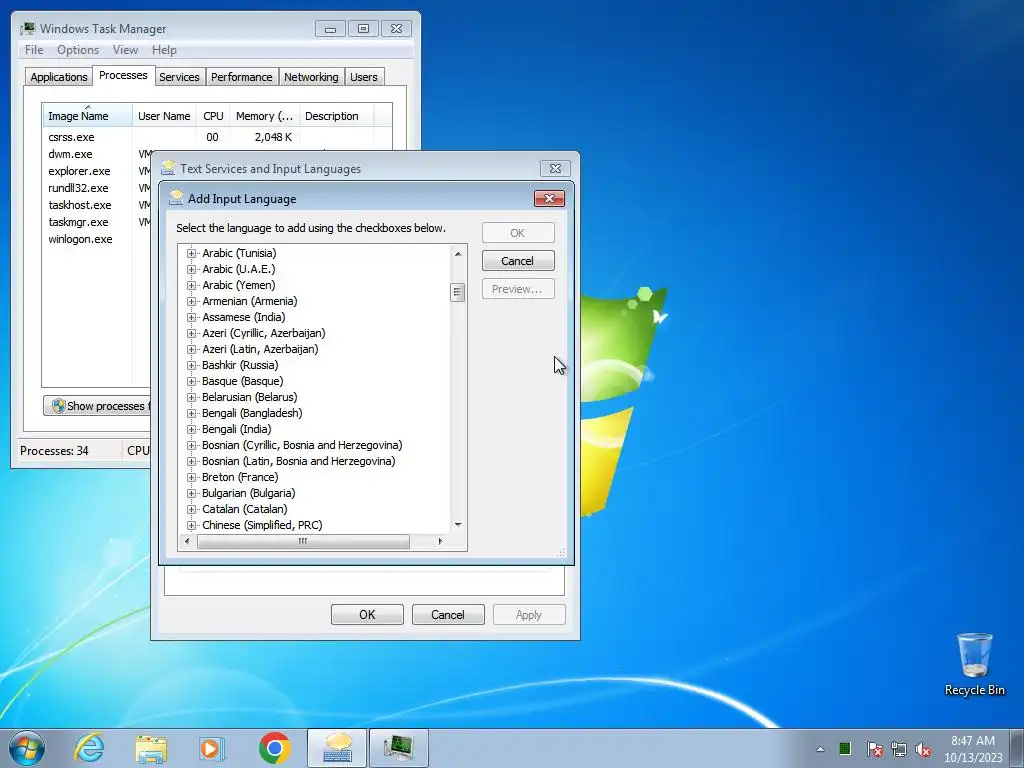Screen dimensions: 1024x768
Task: Click the green CPU meter tray icon
Action: tap(844, 748)
